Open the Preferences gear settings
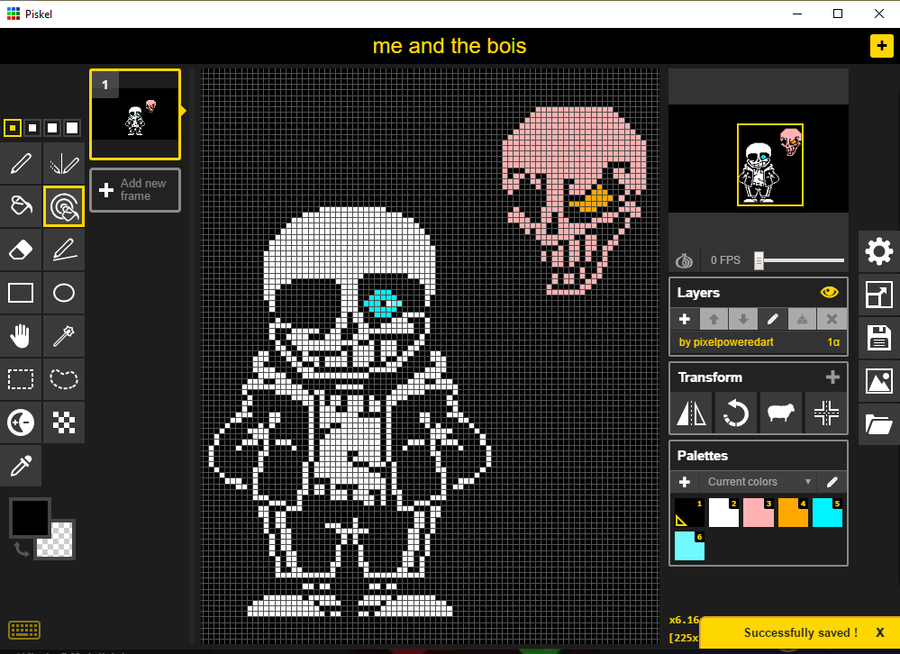The image size is (900, 654). (879, 251)
